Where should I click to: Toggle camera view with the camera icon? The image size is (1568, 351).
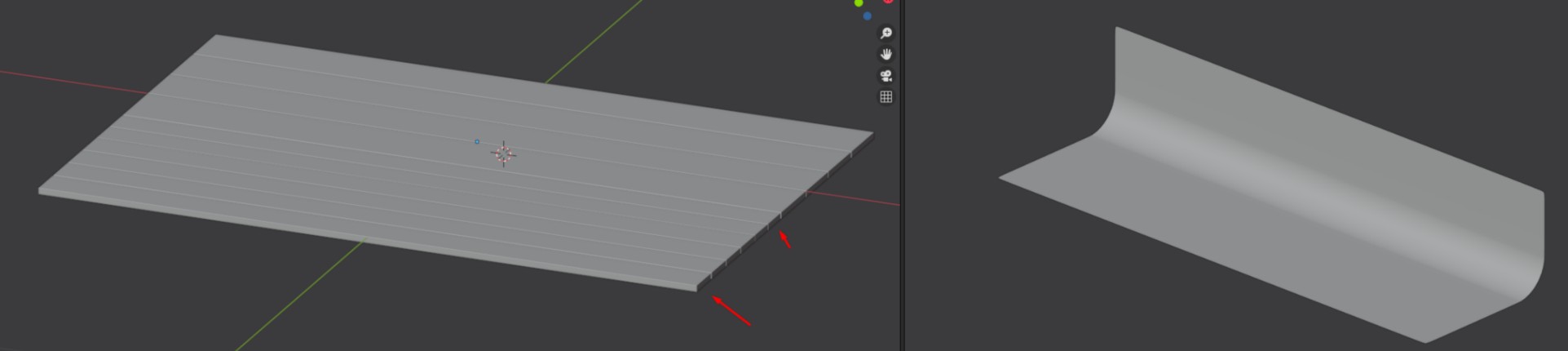[886, 76]
